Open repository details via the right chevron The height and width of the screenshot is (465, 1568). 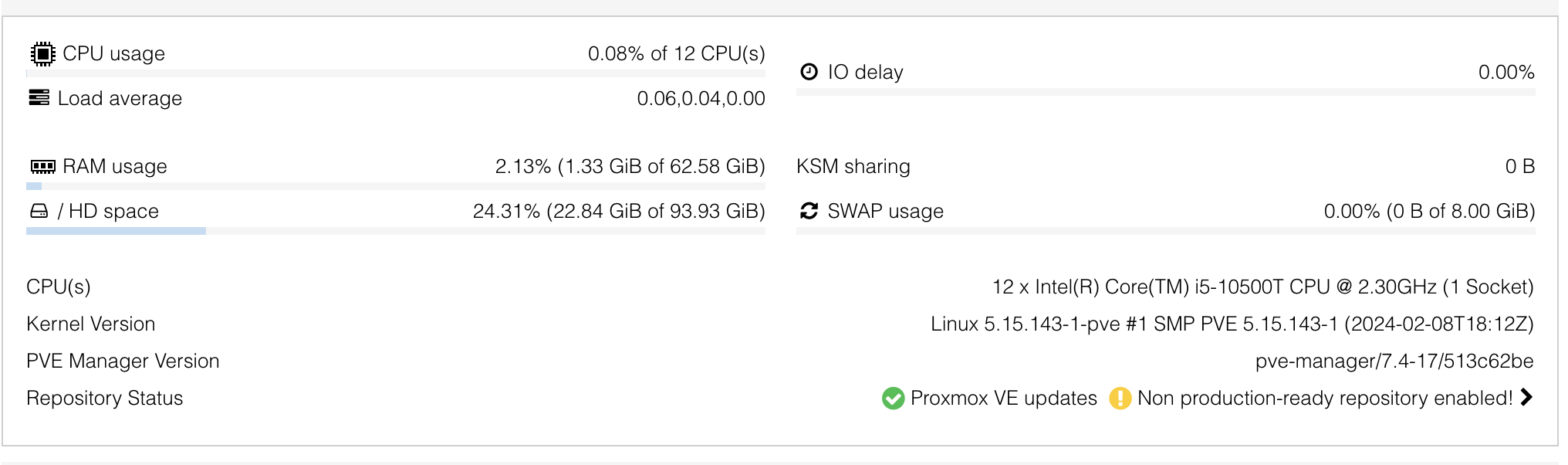coord(1526,398)
